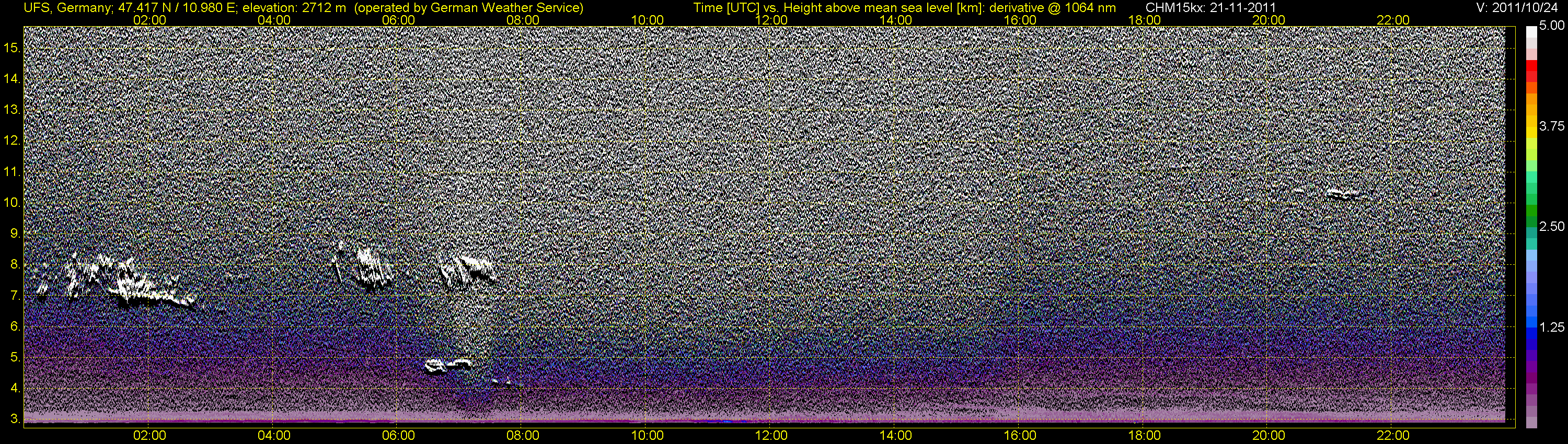Image resolution: width=1568 pixels, height=444 pixels.
Task: Click the bottom time axis label 04:00
Action: click(x=274, y=436)
